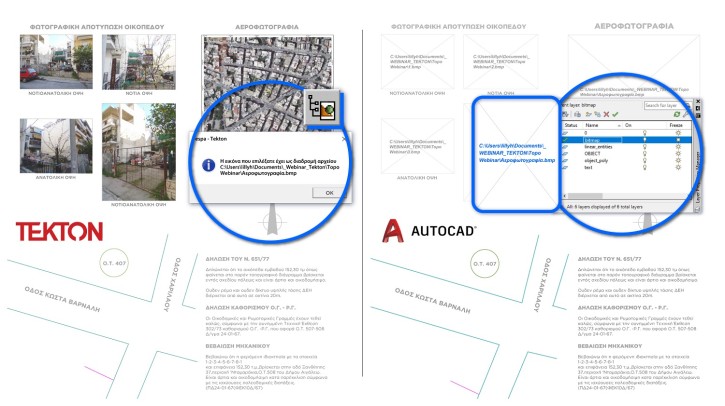
Task: Click the On column header
Action: tap(628, 125)
